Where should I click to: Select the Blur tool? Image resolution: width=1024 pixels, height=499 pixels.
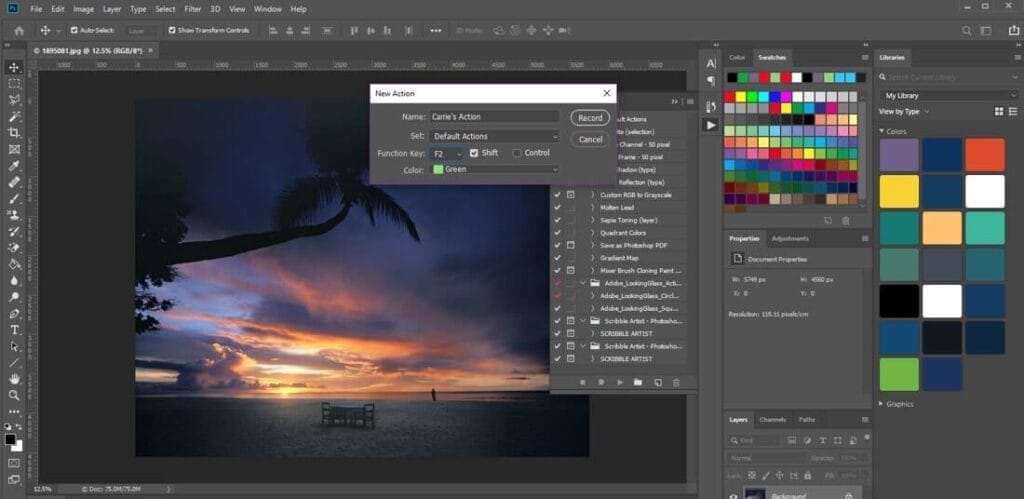coord(14,281)
